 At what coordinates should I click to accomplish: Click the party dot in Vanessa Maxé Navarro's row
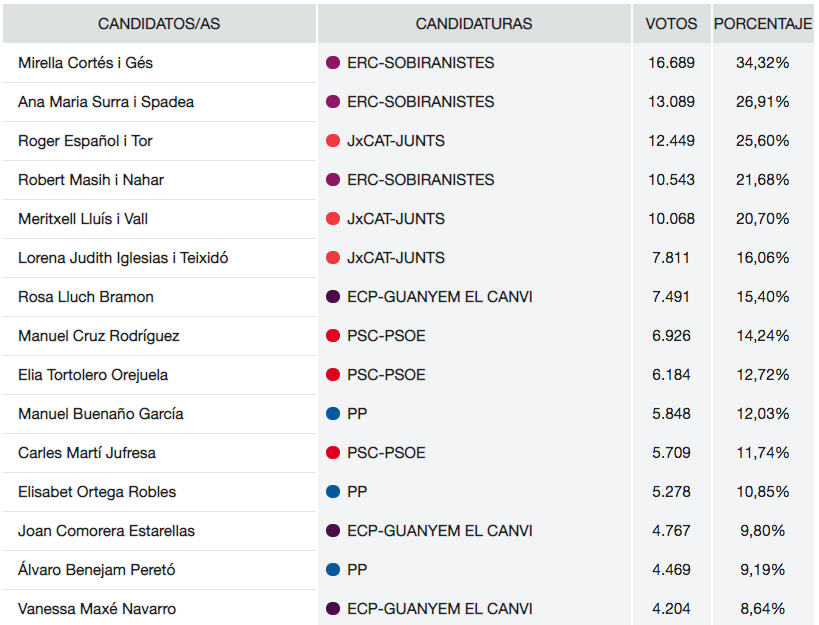tap(334, 609)
